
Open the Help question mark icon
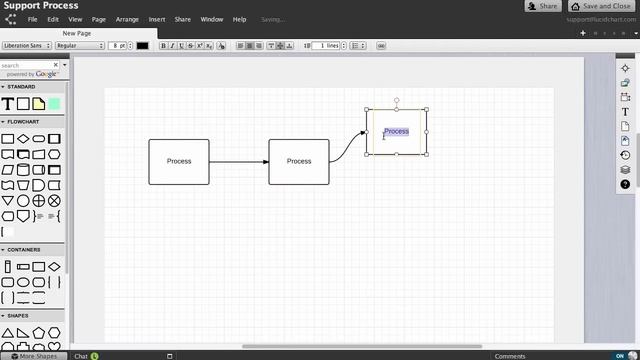[x=625, y=184]
